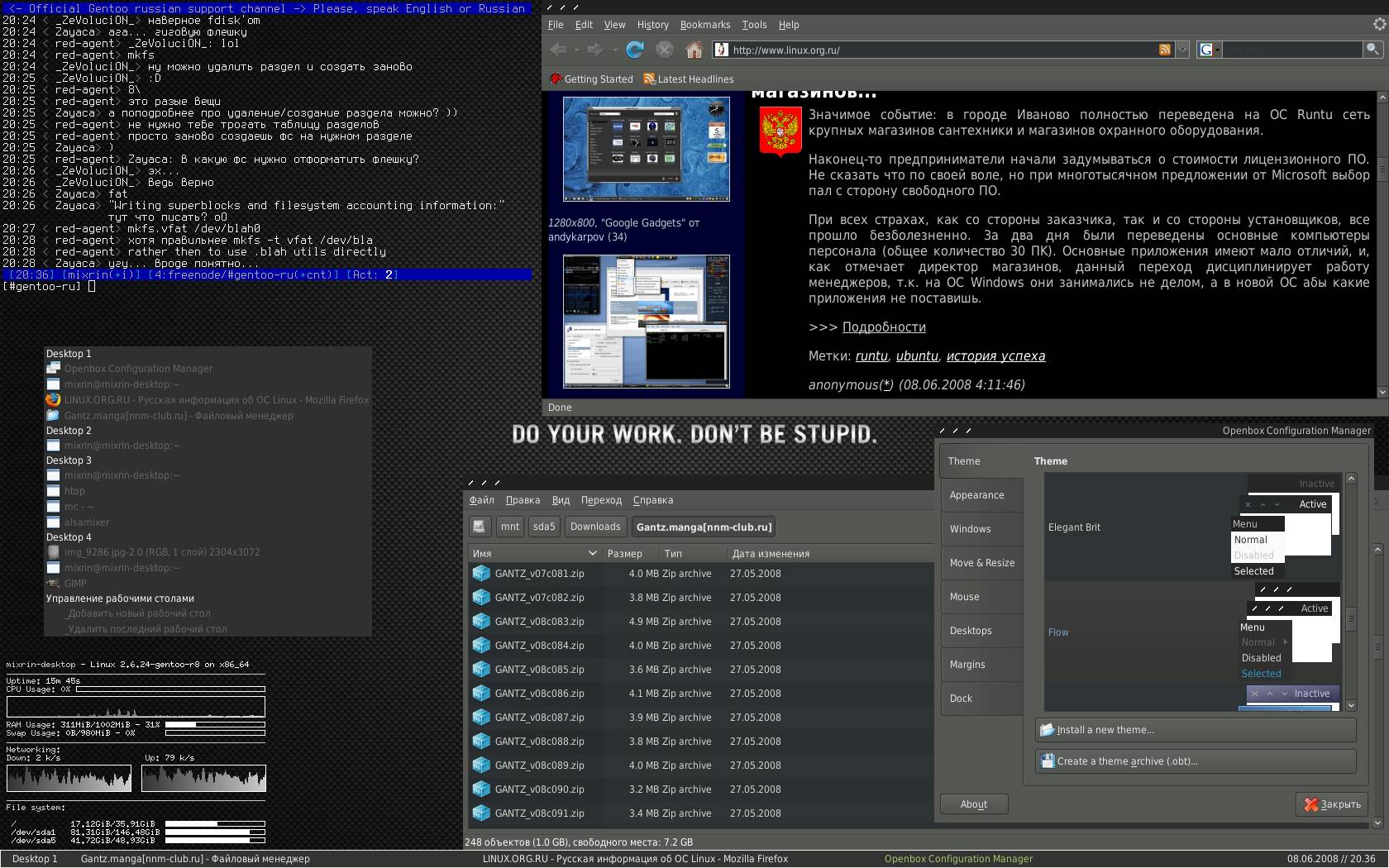Click Firefox Back arrow button
The height and width of the screenshot is (868, 1389).
coord(558,50)
